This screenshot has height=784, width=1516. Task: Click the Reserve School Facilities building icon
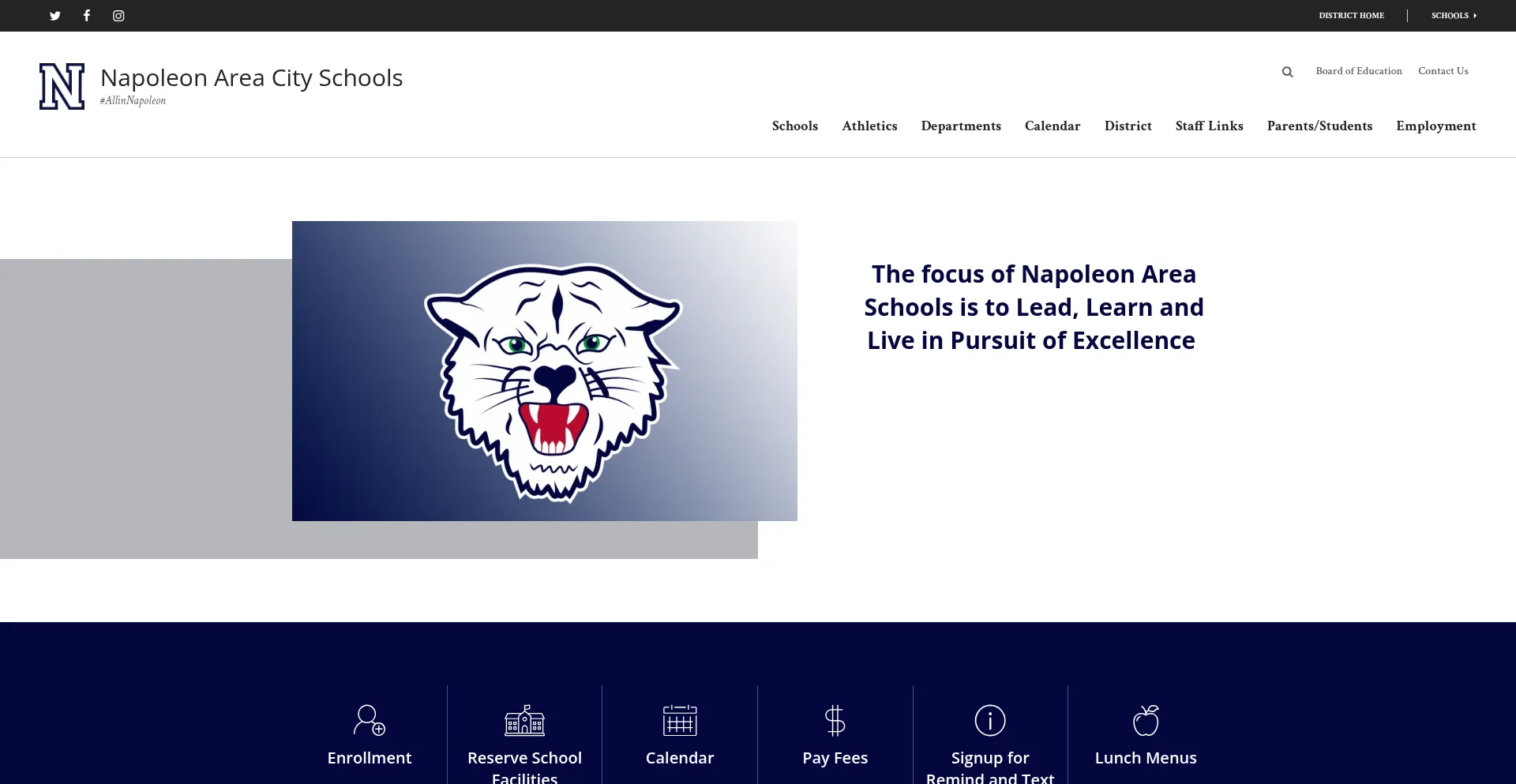click(x=525, y=720)
